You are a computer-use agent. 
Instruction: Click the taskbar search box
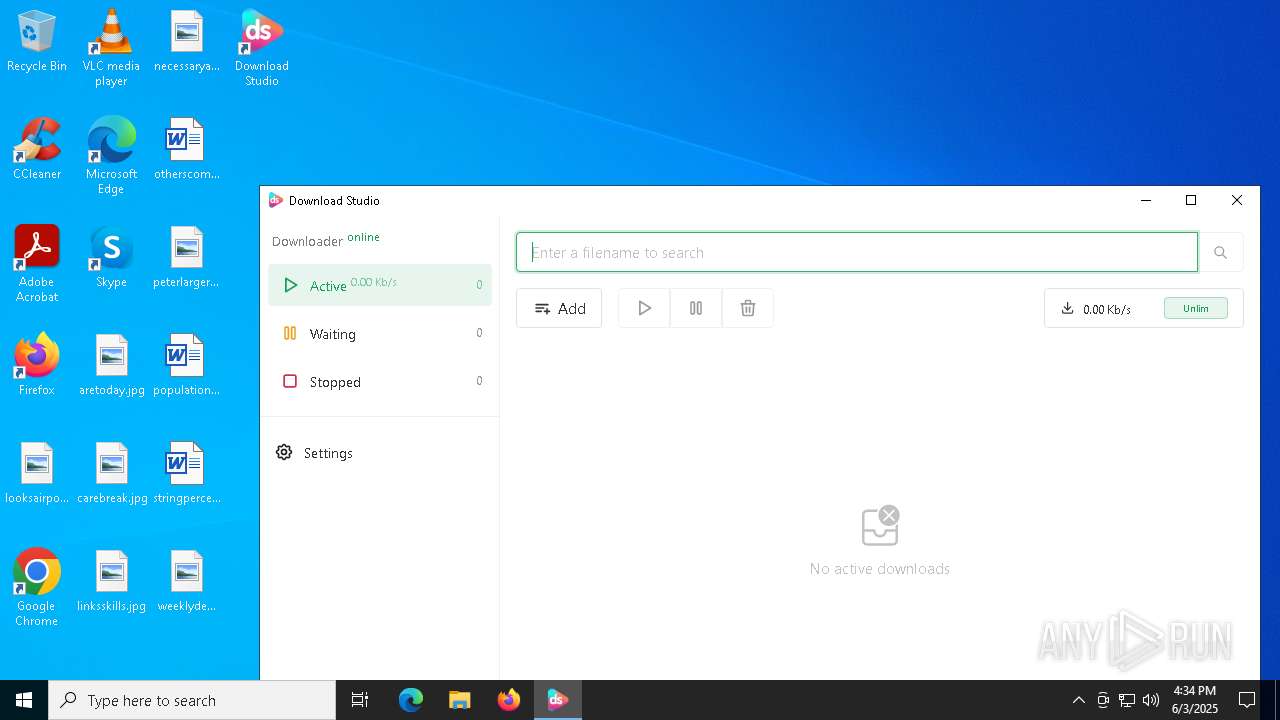click(192, 700)
